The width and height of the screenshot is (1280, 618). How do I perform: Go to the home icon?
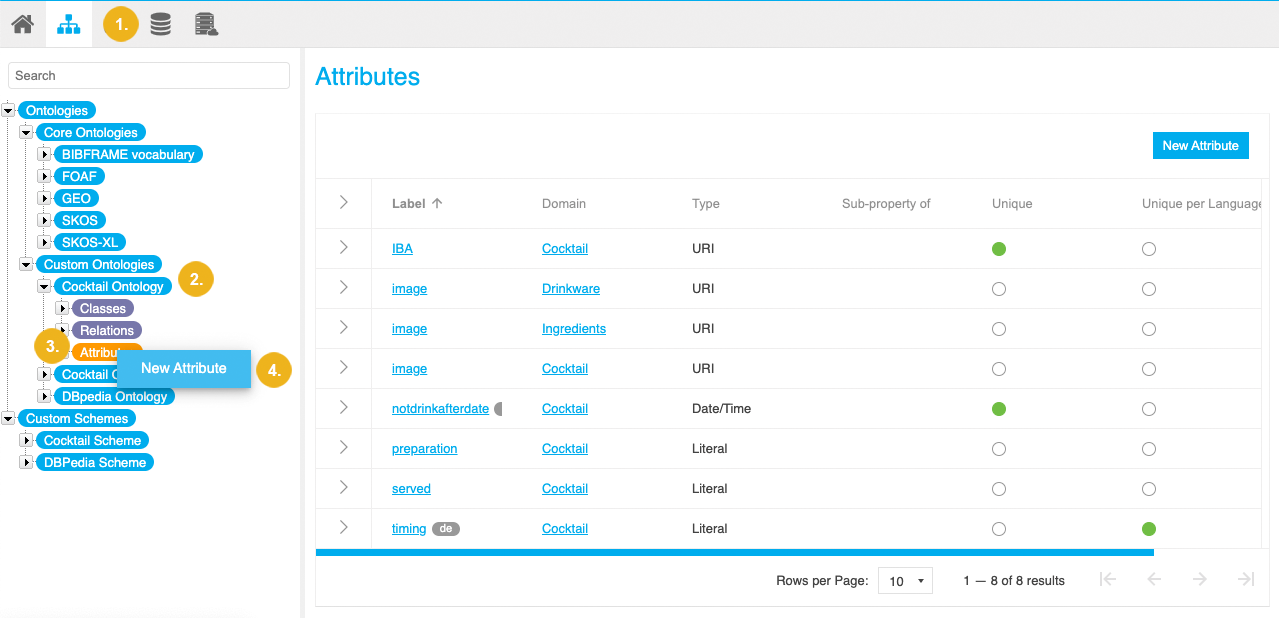click(x=22, y=25)
